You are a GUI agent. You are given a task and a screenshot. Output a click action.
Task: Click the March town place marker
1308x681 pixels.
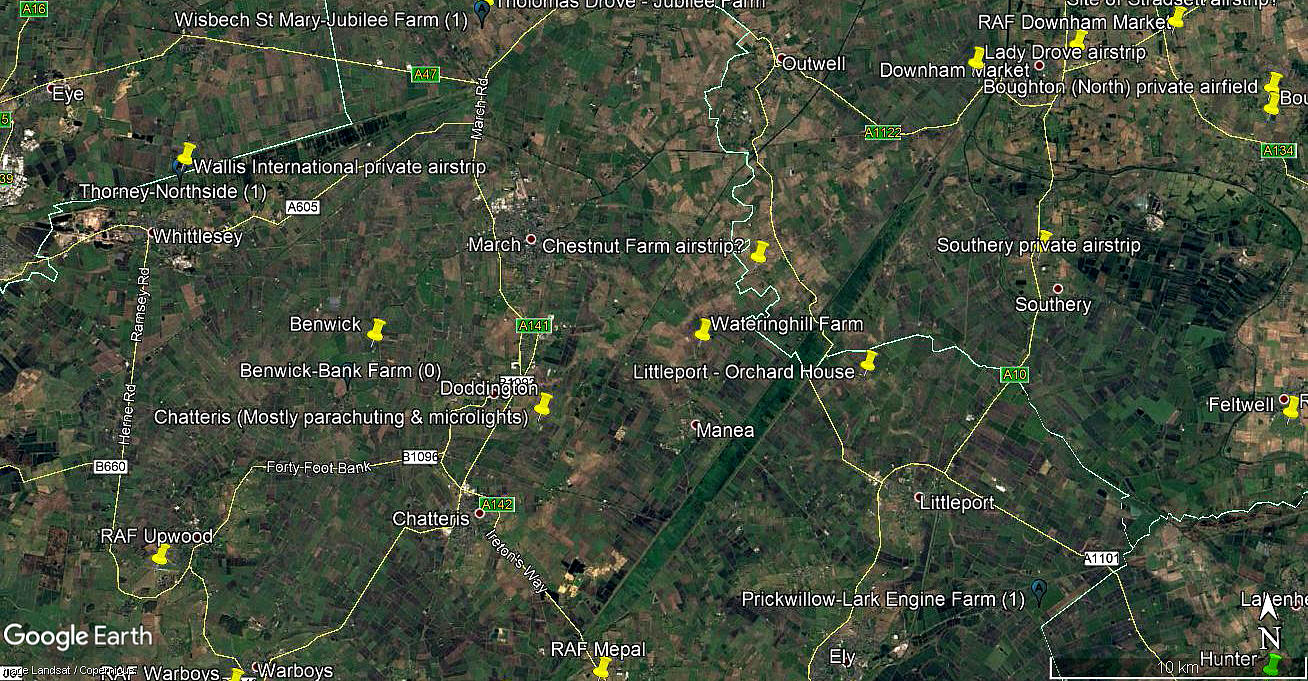tap(531, 240)
